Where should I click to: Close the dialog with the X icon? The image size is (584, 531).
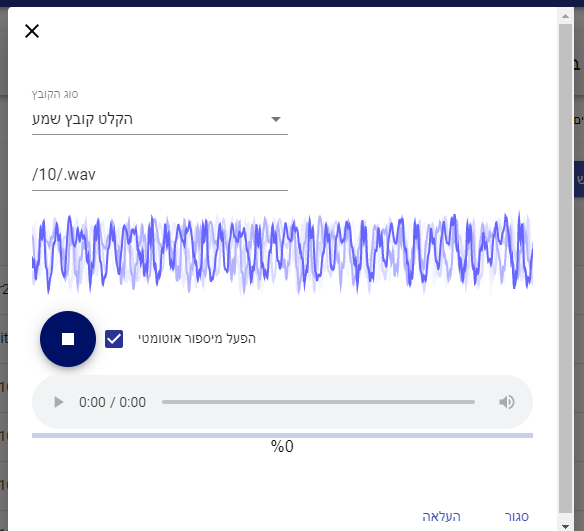coord(32,31)
